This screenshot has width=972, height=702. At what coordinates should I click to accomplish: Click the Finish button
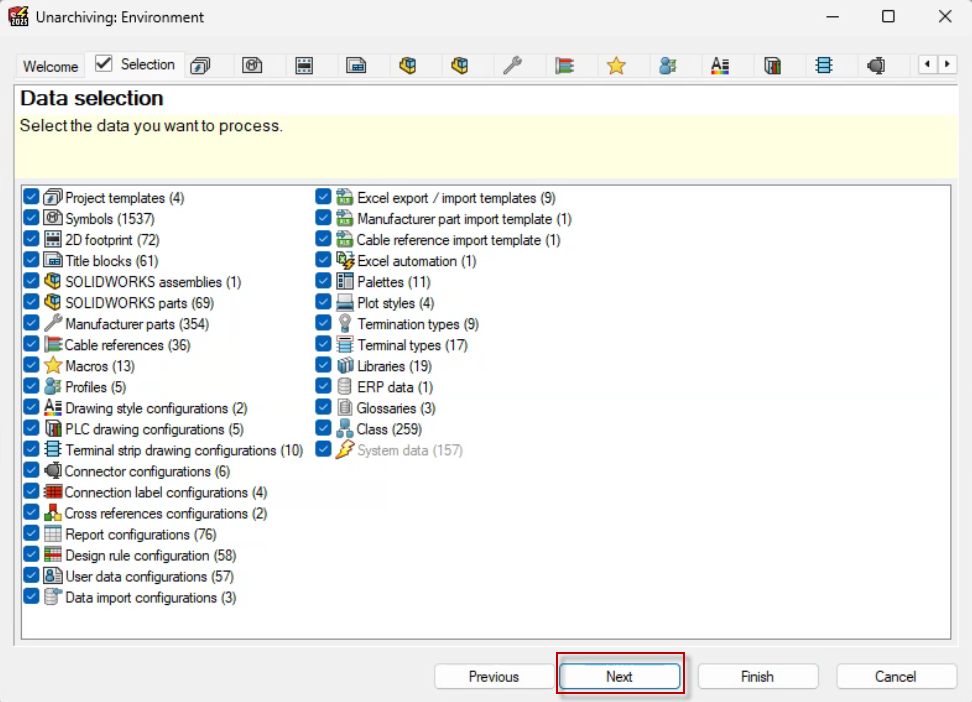click(758, 676)
